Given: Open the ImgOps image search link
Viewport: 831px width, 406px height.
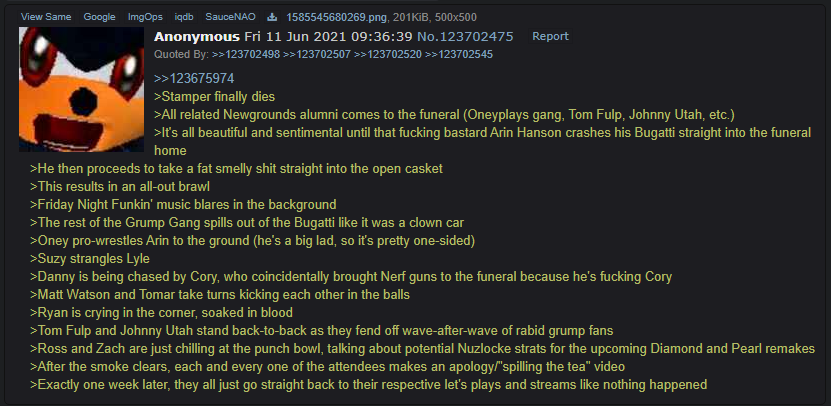Looking at the screenshot, I should (x=145, y=17).
